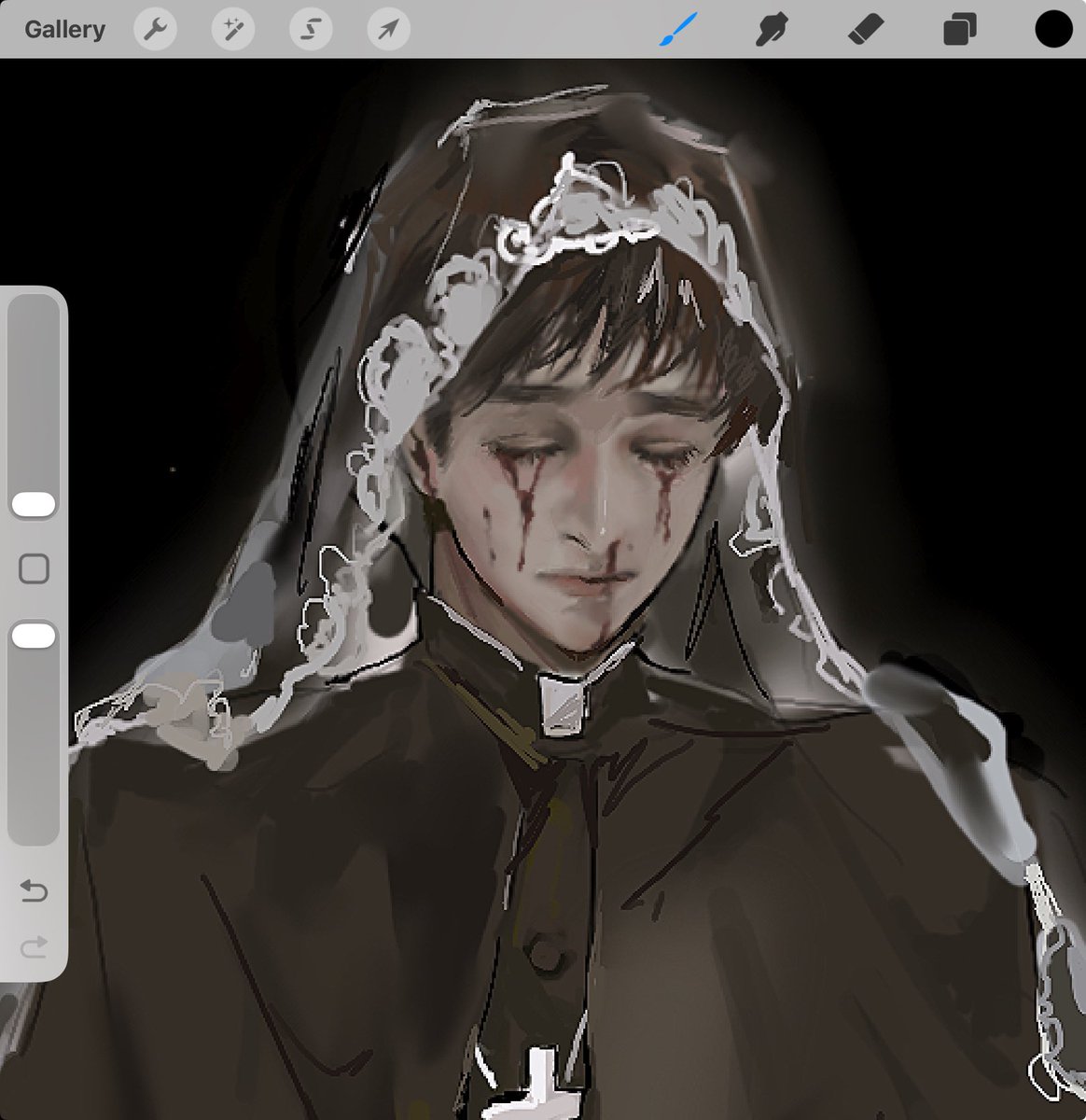Image resolution: width=1086 pixels, height=1120 pixels.
Task: Select the Eraser tool
Action: [865, 30]
